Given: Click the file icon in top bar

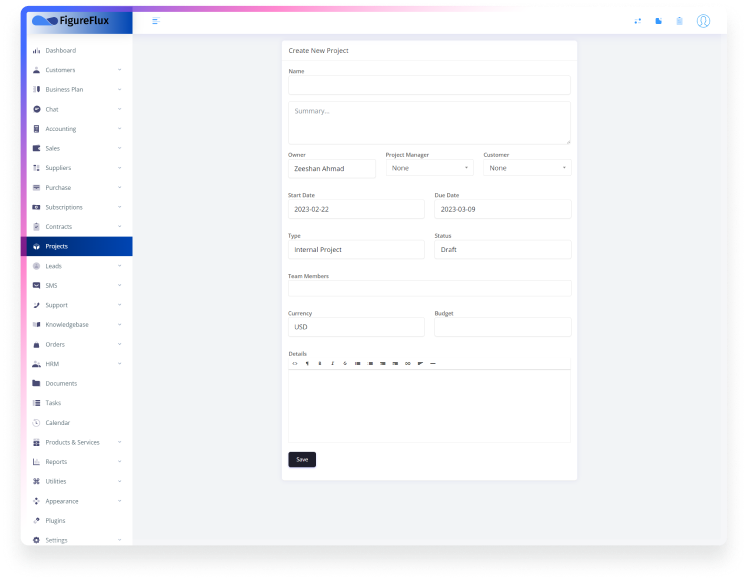Looking at the screenshot, I should point(658,21).
